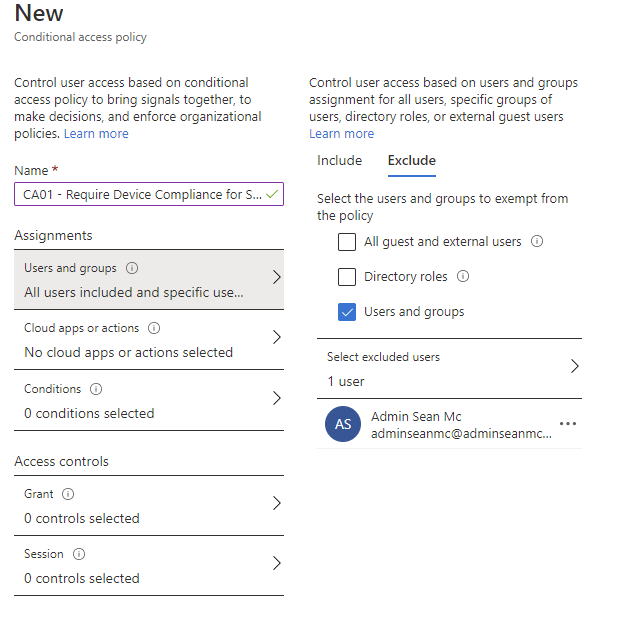Image resolution: width=633 pixels, height=623 pixels.
Task: Uncheck the Users and groups checkbox
Action: point(347,312)
